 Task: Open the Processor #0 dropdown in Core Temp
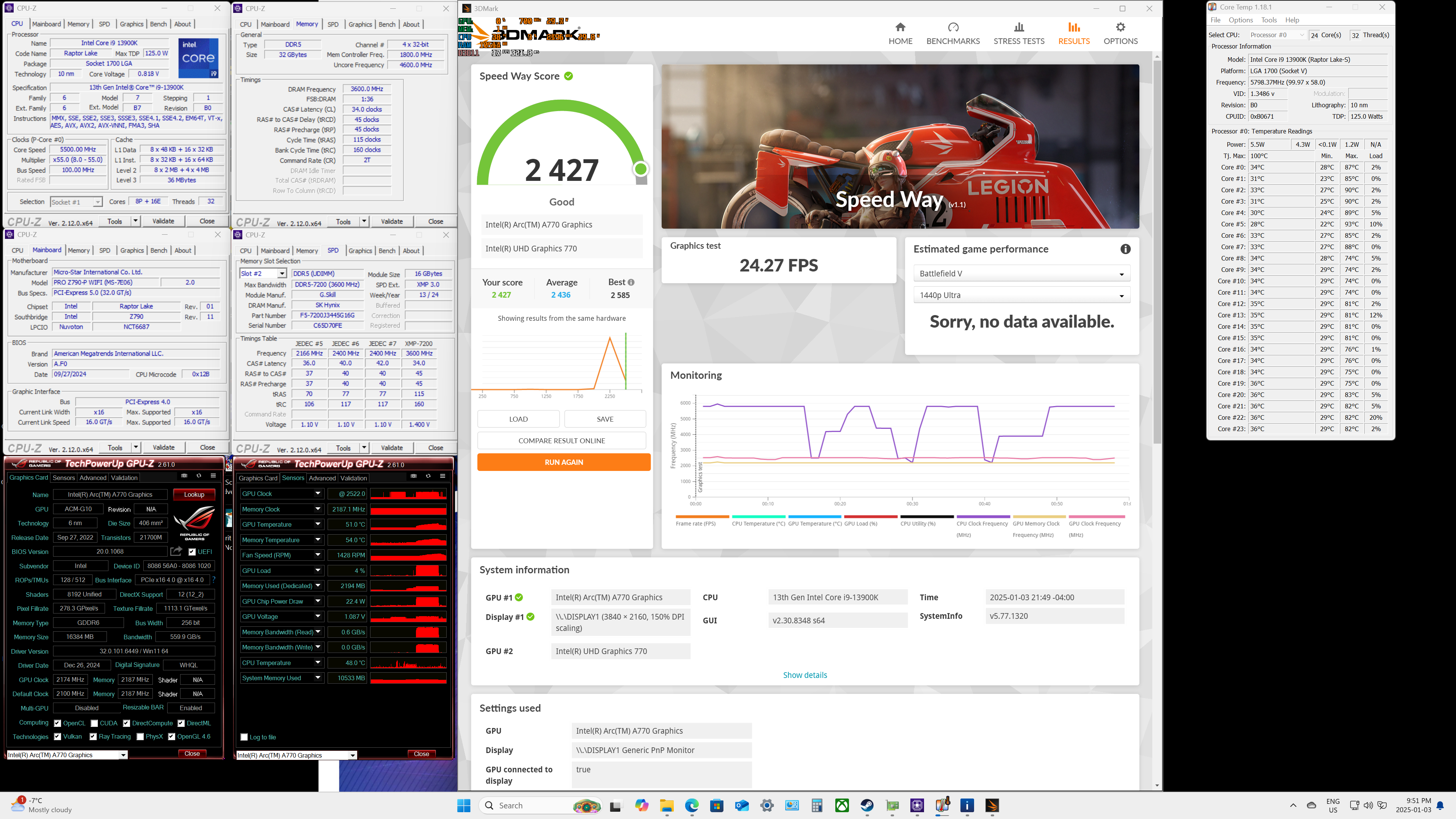[1277, 35]
